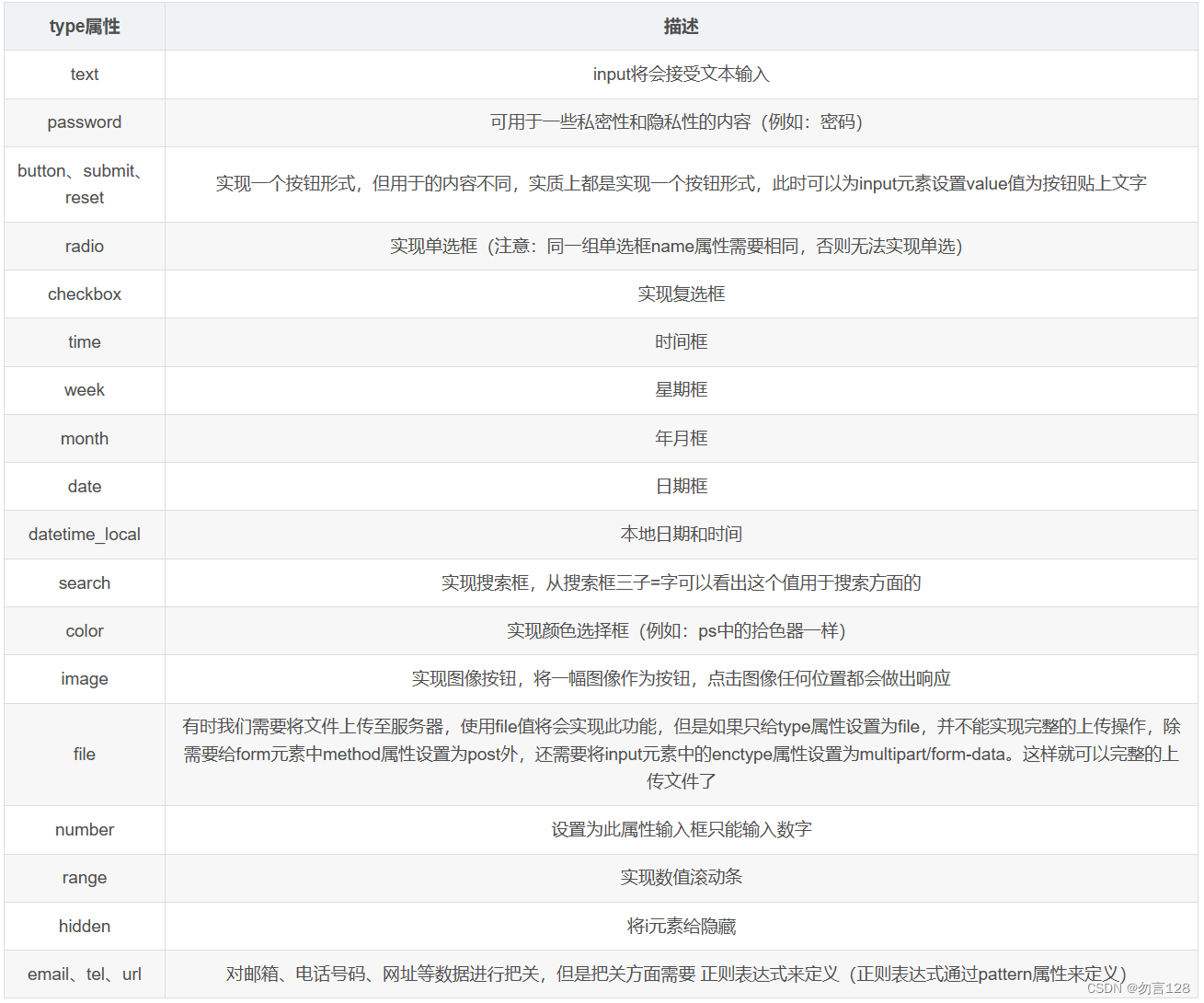Select the 'text' table cell

pyautogui.click(x=84, y=75)
